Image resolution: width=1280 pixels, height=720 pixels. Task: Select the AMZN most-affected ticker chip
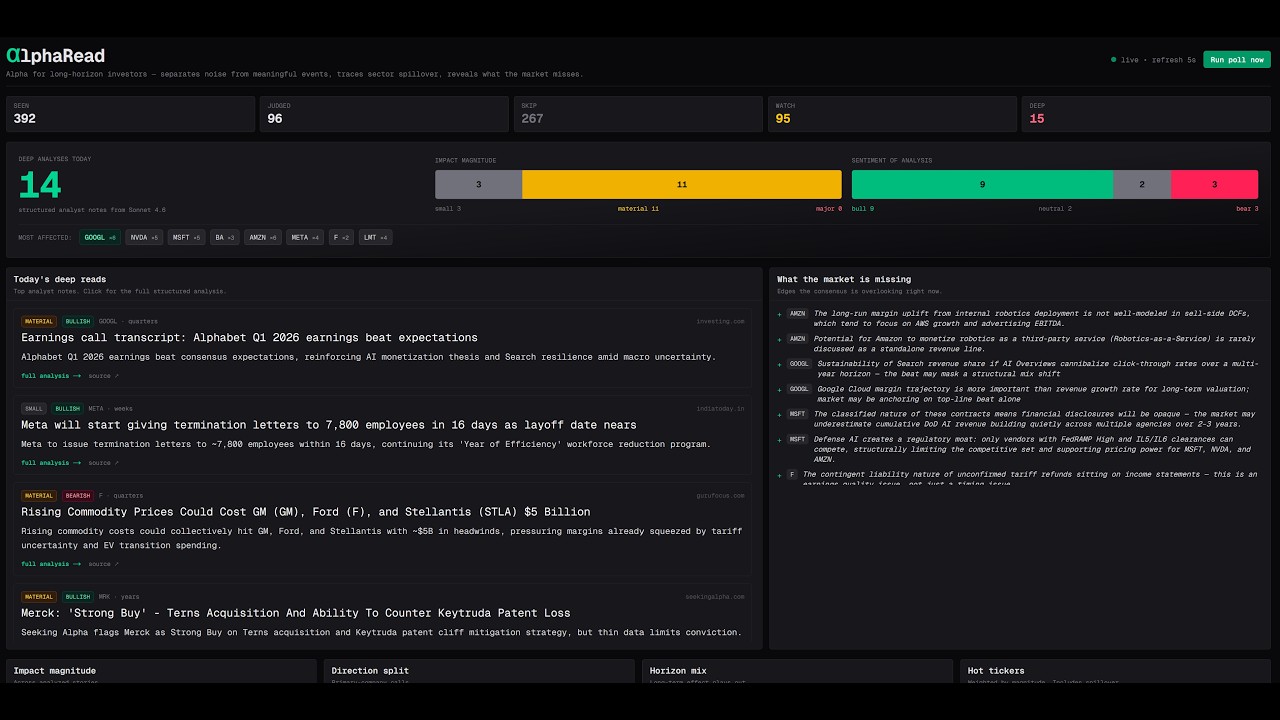pyautogui.click(x=263, y=238)
